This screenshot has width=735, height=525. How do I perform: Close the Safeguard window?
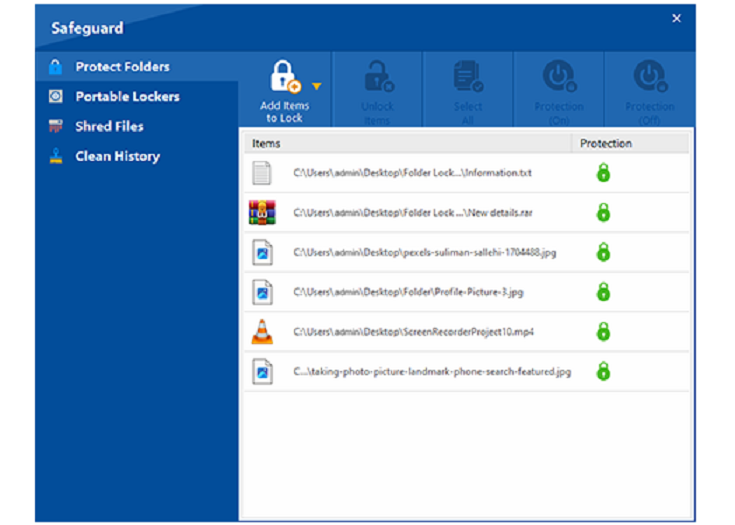click(x=676, y=18)
